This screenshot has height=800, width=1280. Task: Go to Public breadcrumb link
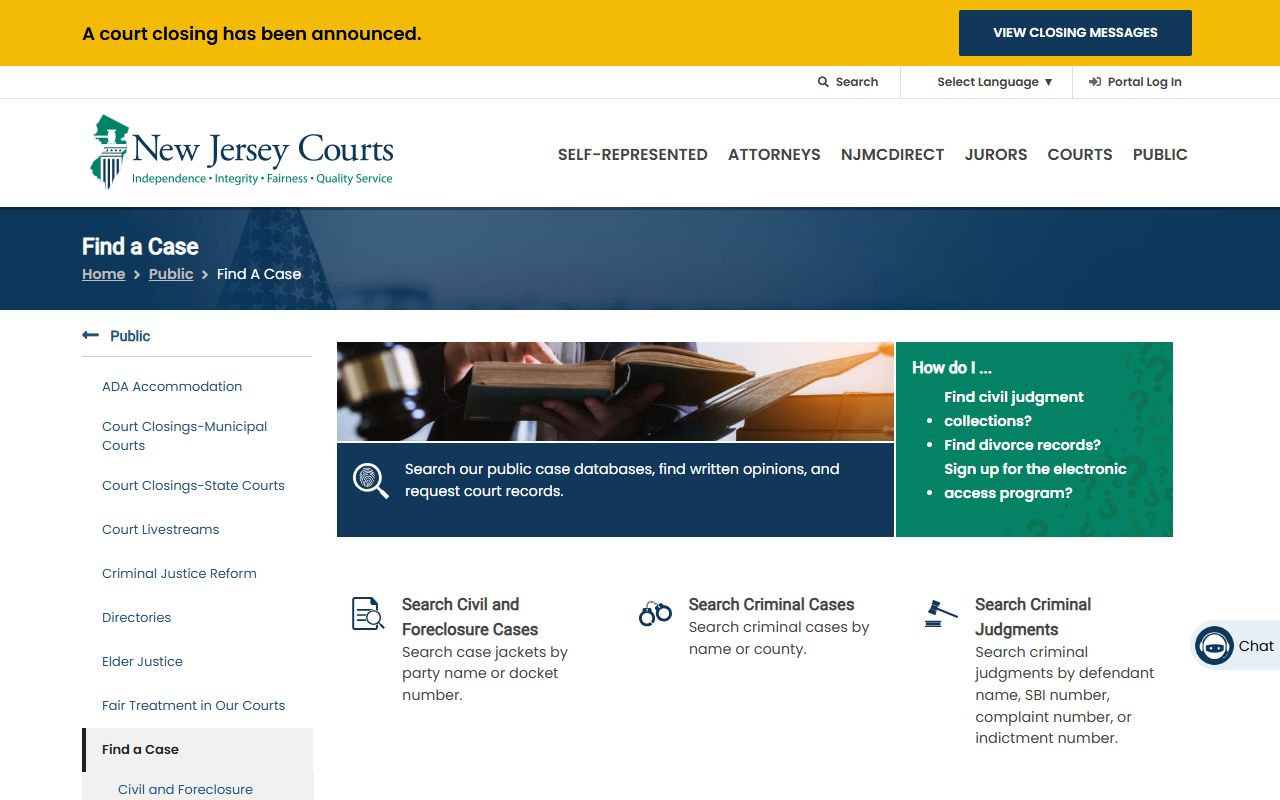[x=171, y=274]
